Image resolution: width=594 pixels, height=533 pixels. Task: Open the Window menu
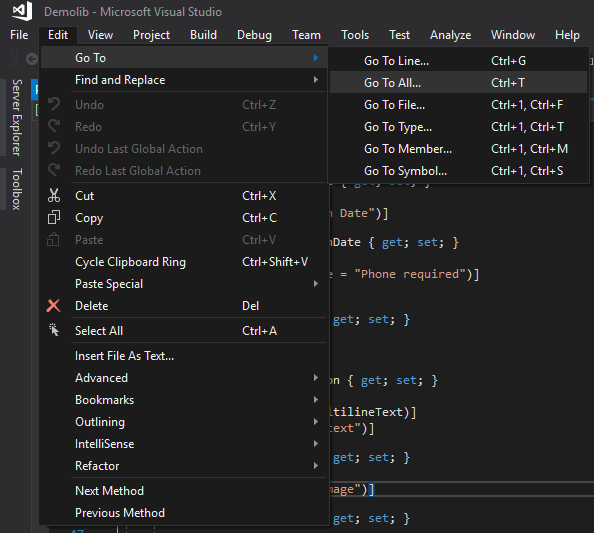(x=513, y=35)
